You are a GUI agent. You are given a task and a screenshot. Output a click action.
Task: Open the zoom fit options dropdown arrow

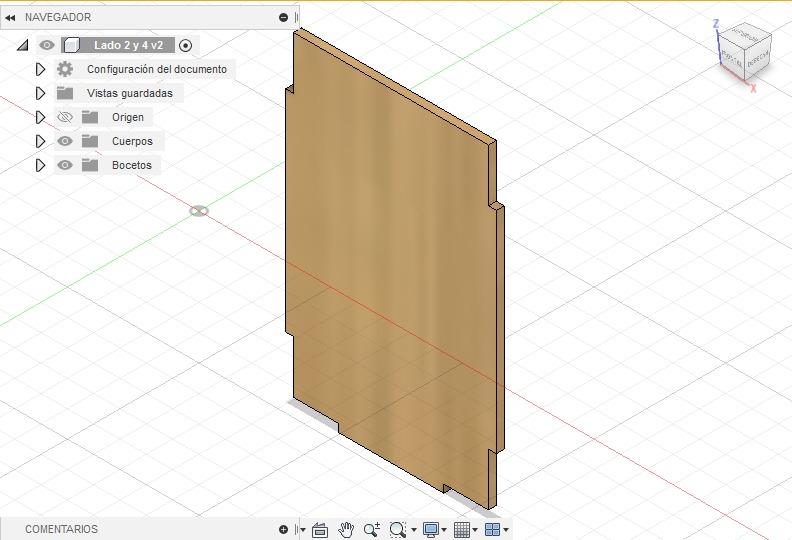coord(414,530)
